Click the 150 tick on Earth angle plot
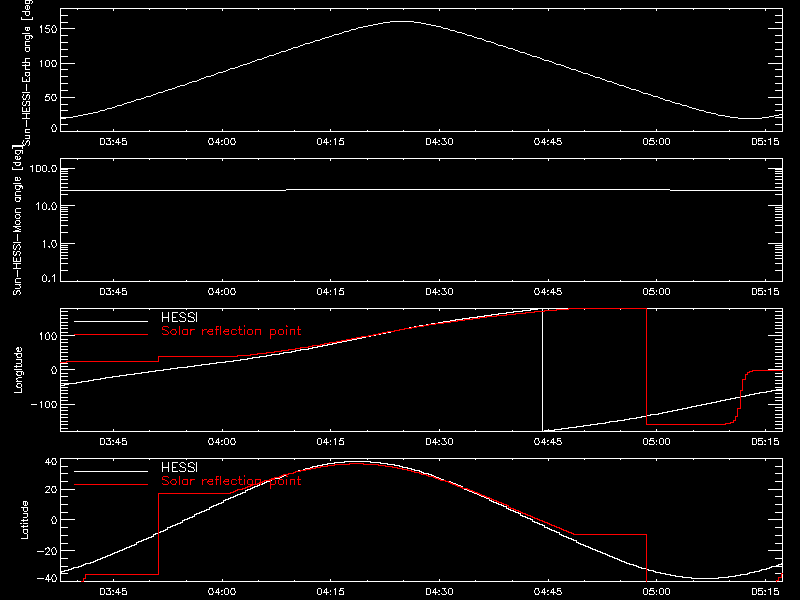Viewport: 800px width, 600px height. tap(47, 29)
